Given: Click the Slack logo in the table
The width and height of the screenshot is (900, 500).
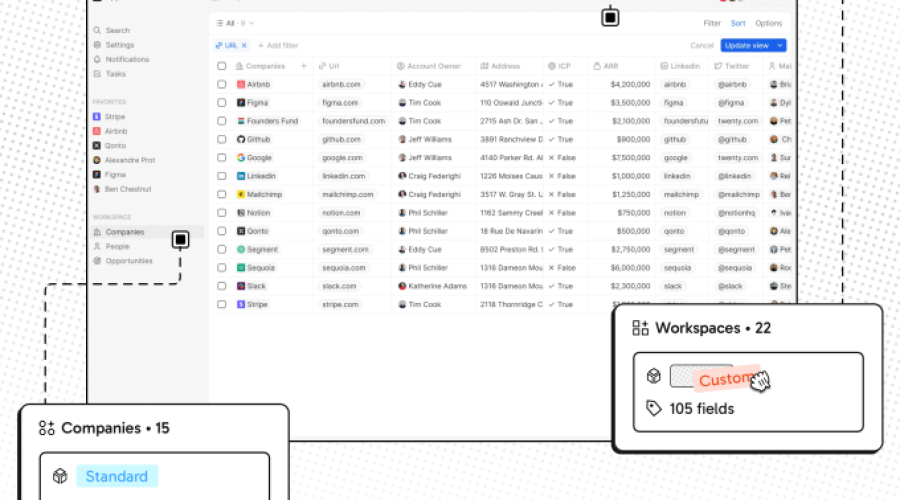Looking at the screenshot, I should pos(241,286).
